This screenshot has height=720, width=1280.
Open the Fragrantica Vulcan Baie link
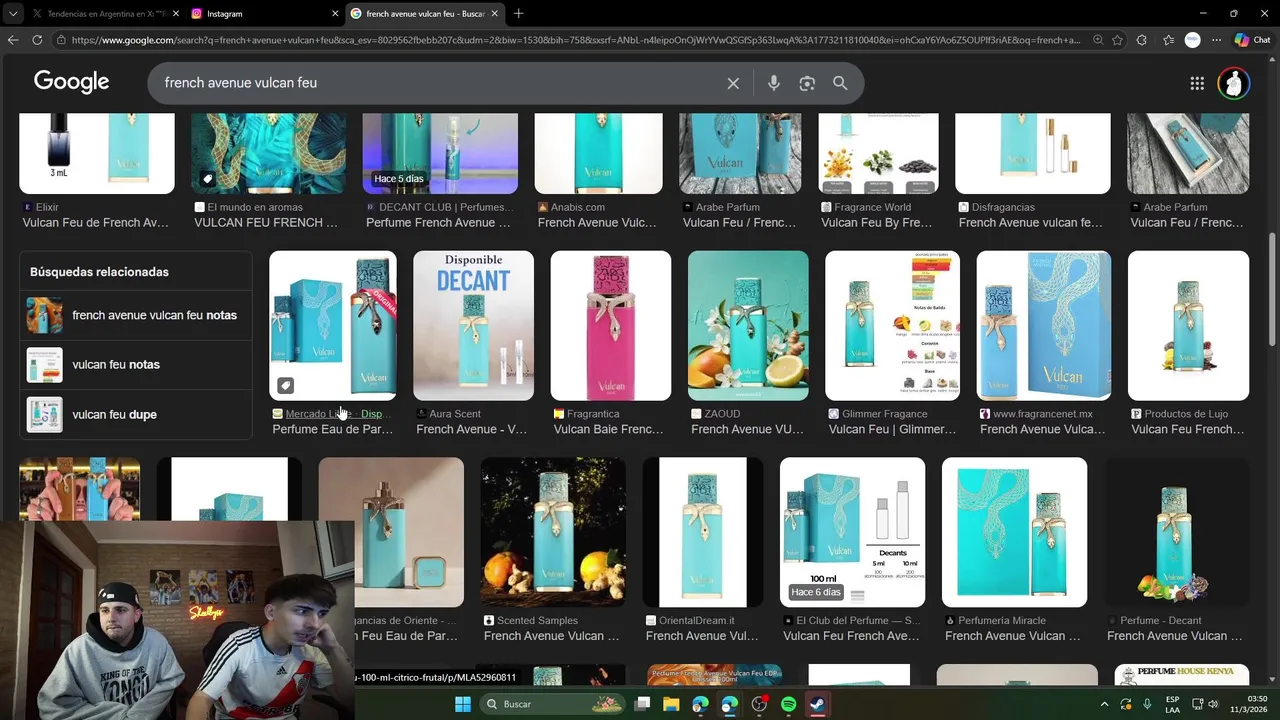point(608,421)
